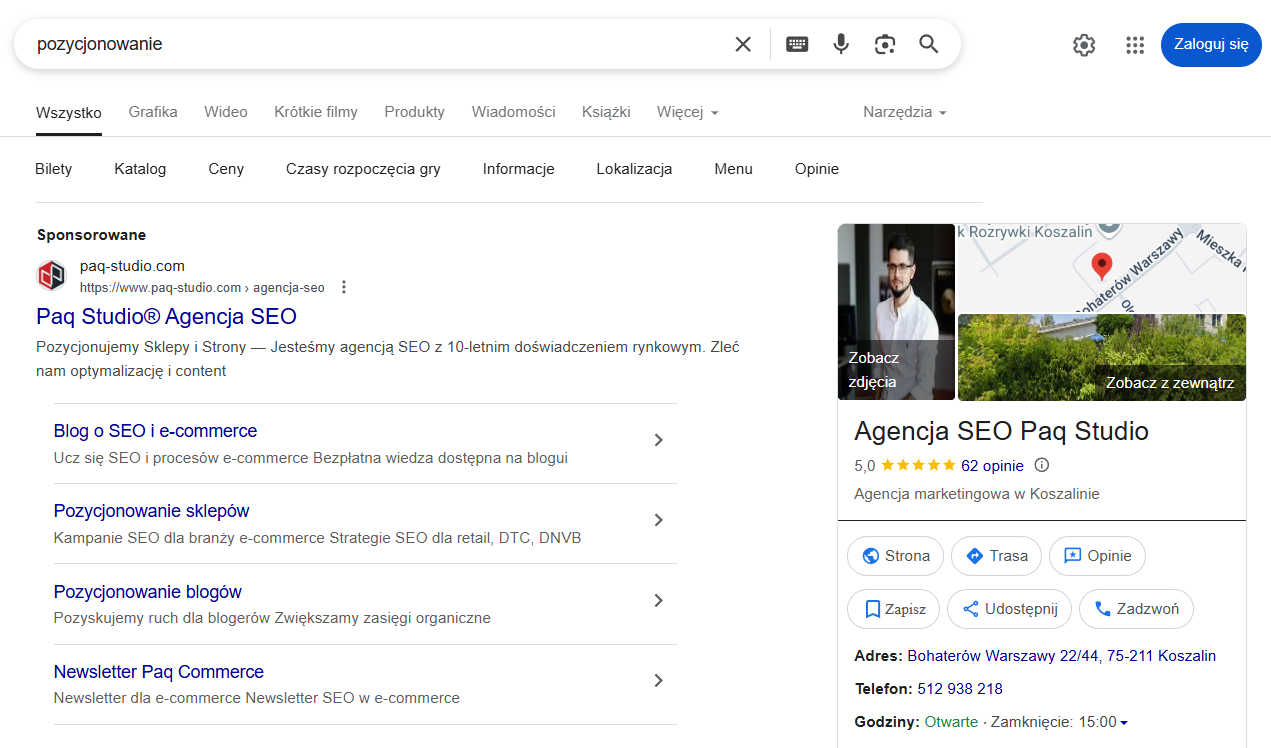Open the Zobacz z zewnątrz street view thumbnail
This screenshot has height=748, width=1271.
(x=1102, y=357)
